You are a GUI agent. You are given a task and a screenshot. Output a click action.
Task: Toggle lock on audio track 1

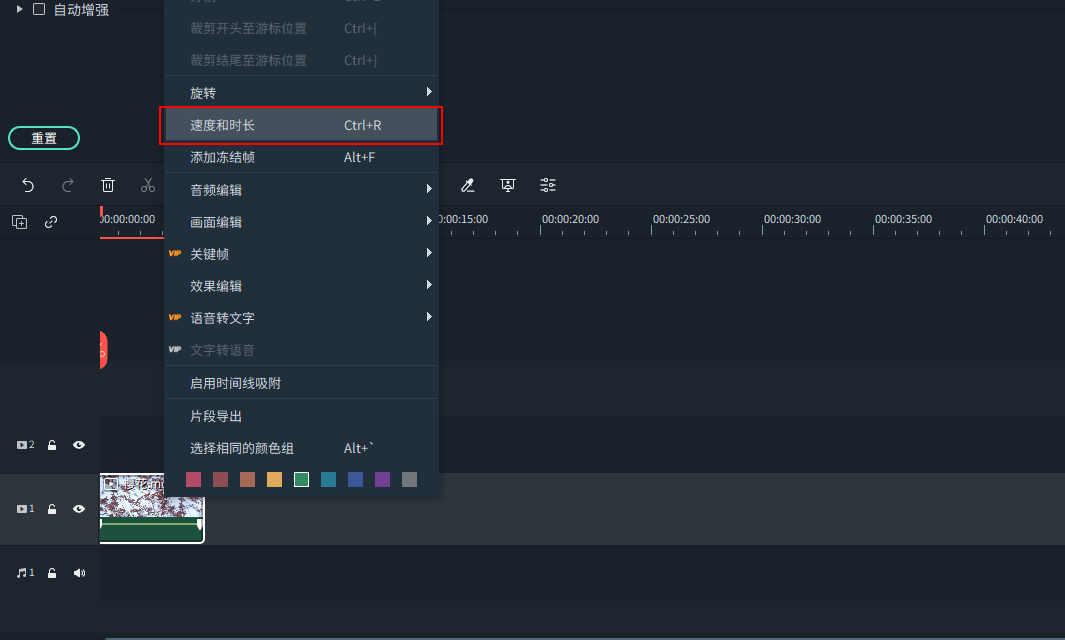point(52,573)
